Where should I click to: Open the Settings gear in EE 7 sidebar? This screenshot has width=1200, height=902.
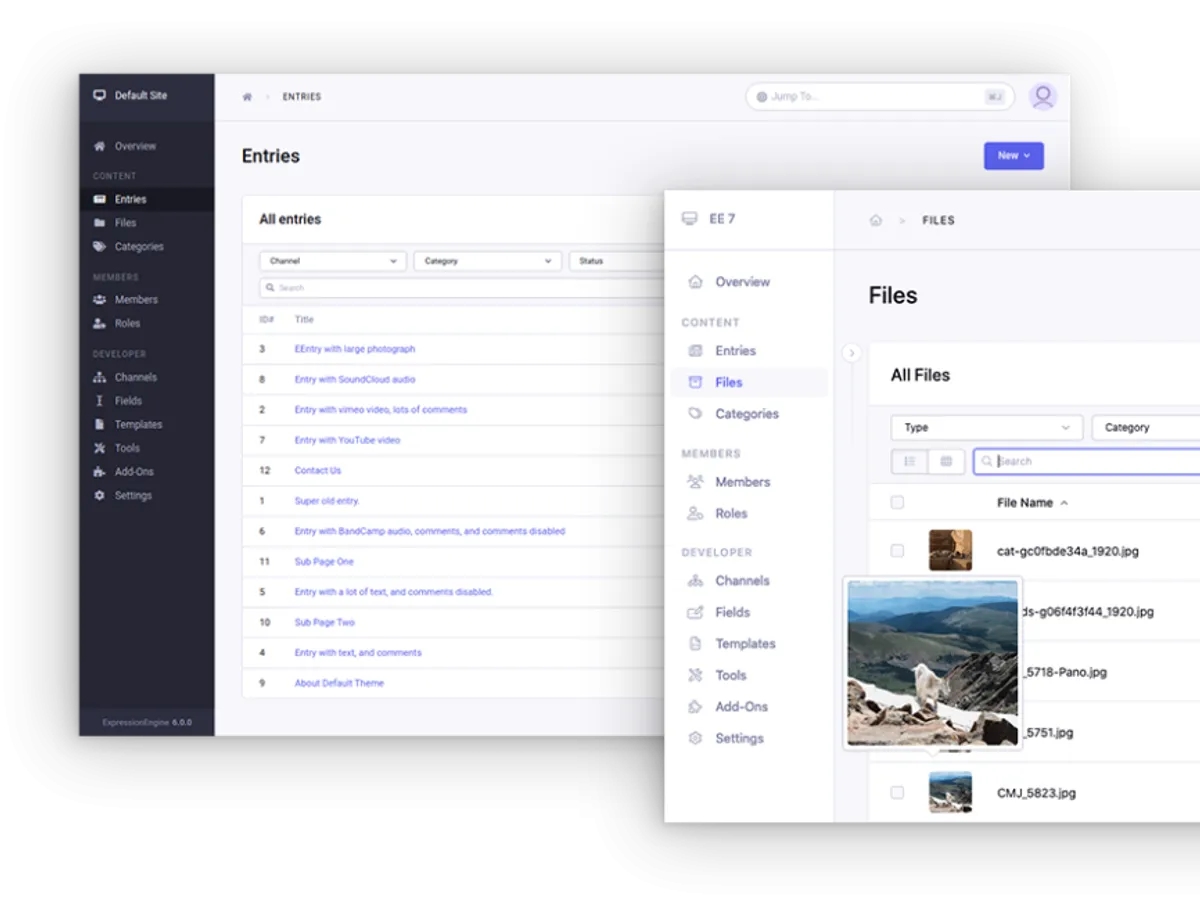[x=696, y=738]
